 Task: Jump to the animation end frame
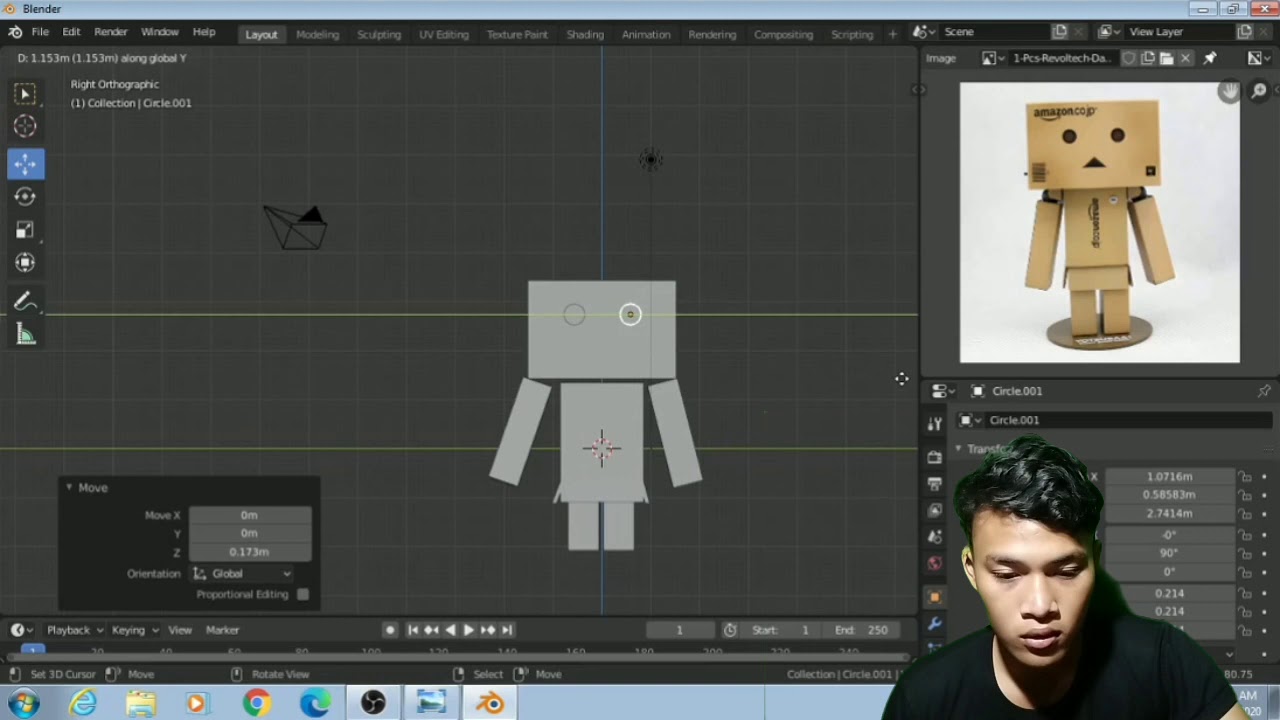tap(507, 630)
